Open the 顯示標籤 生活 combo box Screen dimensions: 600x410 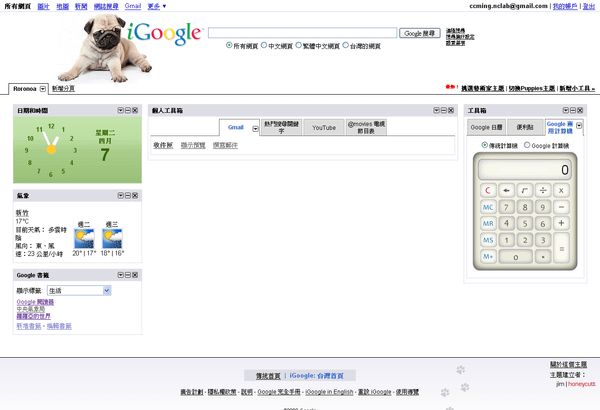coord(79,291)
